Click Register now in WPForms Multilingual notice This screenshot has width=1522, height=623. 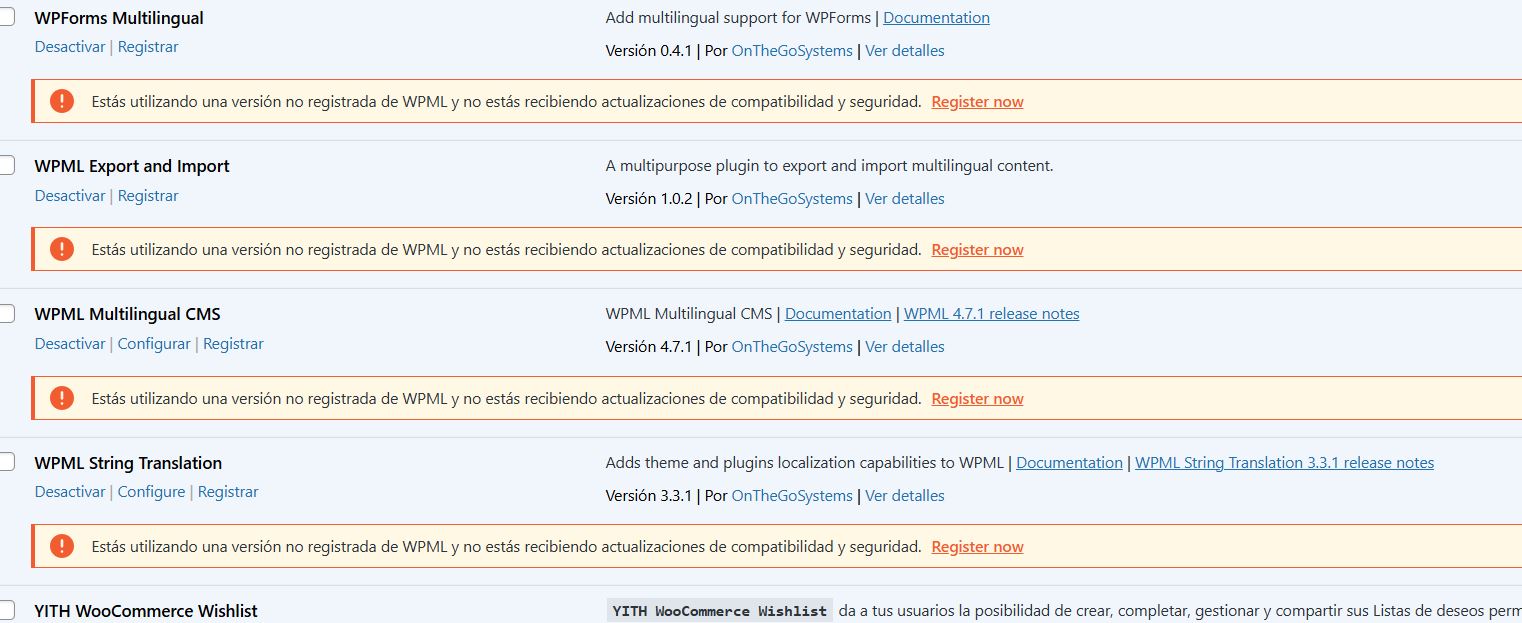(x=977, y=102)
